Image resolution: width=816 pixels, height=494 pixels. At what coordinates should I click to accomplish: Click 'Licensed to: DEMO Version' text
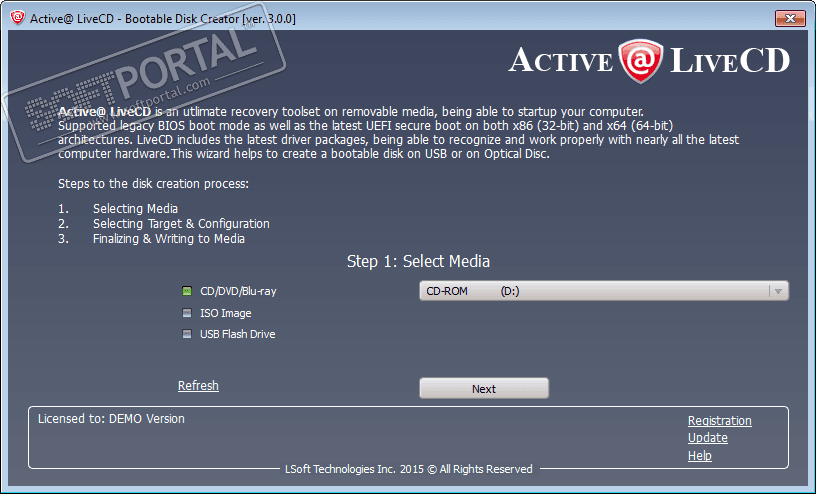pos(111,419)
